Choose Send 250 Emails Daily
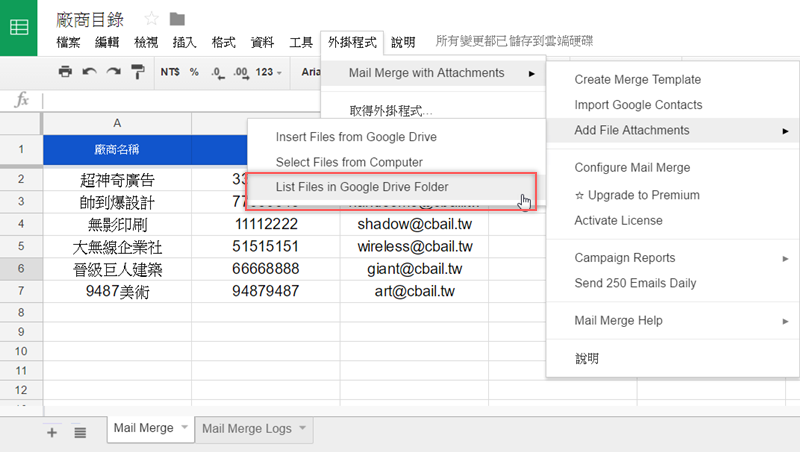Image resolution: width=800 pixels, height=452 pixels. tap(673, 283)
